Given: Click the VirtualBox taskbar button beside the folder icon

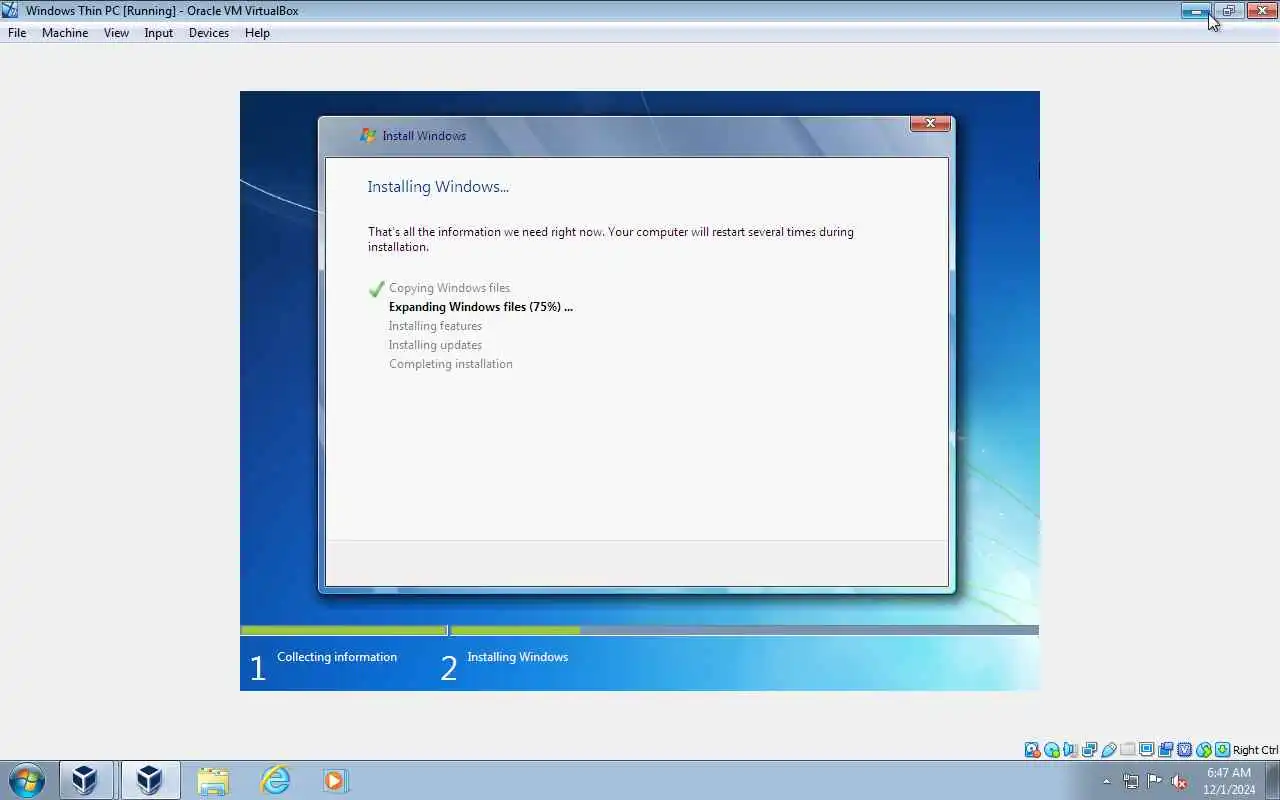Looking at the screenshot, I should 150,780.
